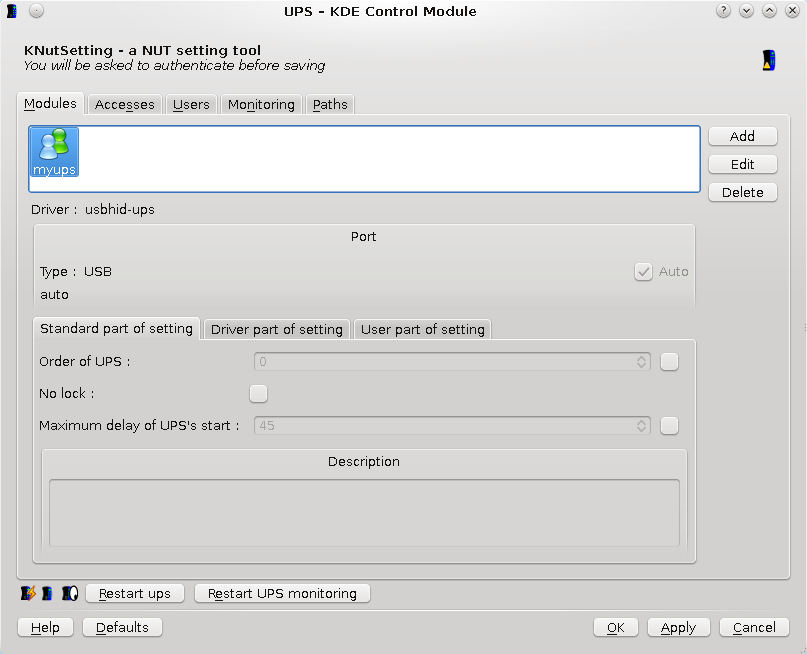Click the middle UPS tower icon at bottom
The height and width of the screenshot is (654, 807).
coord(47,593)
